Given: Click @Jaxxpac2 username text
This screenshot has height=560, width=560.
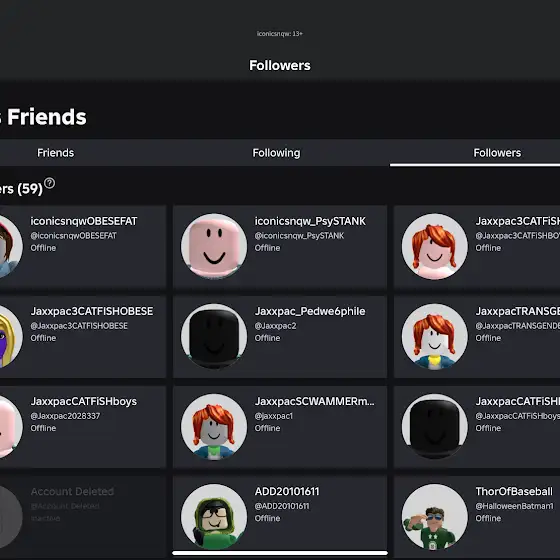Looking at the screenshot, I should point(275,326).
